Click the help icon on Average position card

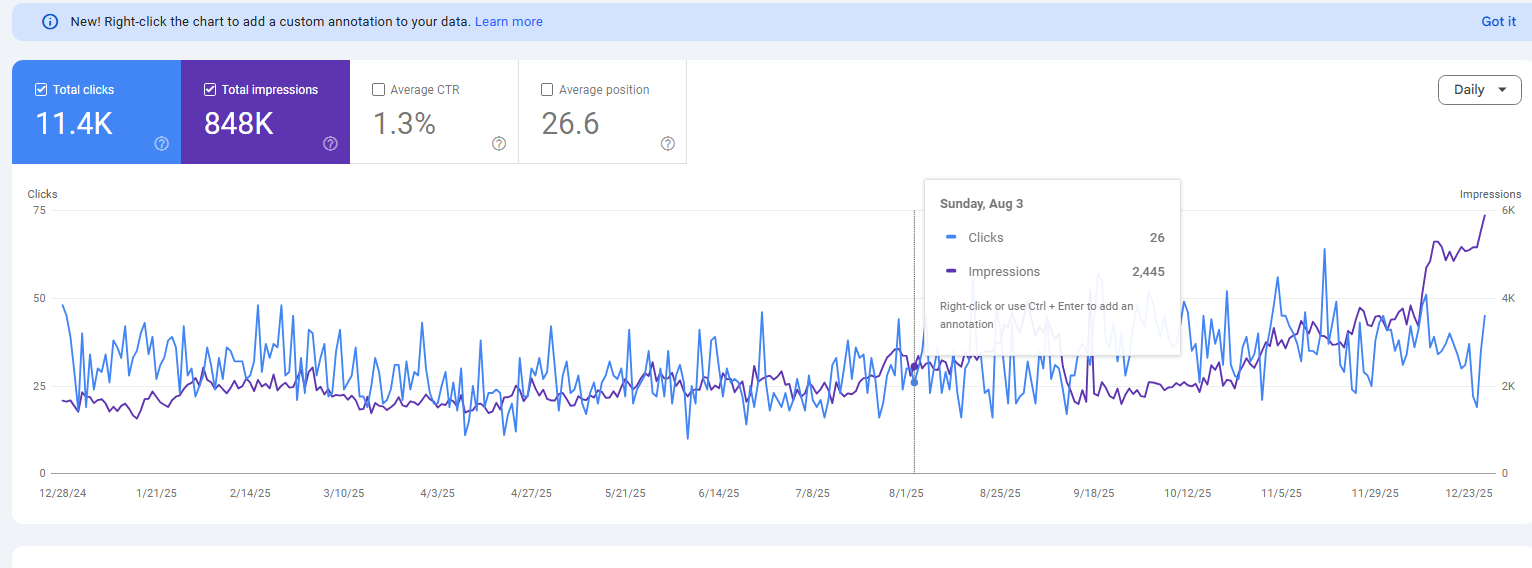(x=668, y=144)
